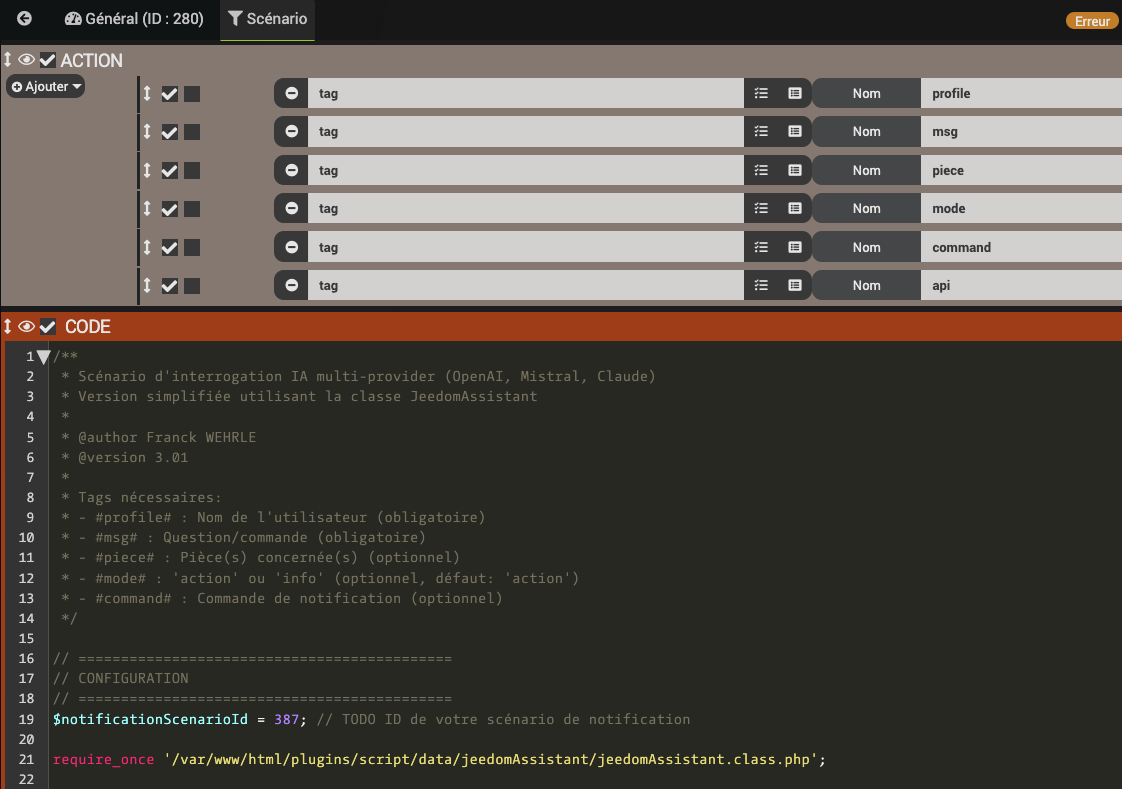The height and width of the screenshot is (789, 1122).
Task: Disable the CODE block checkbox
Action: point(47,326)
